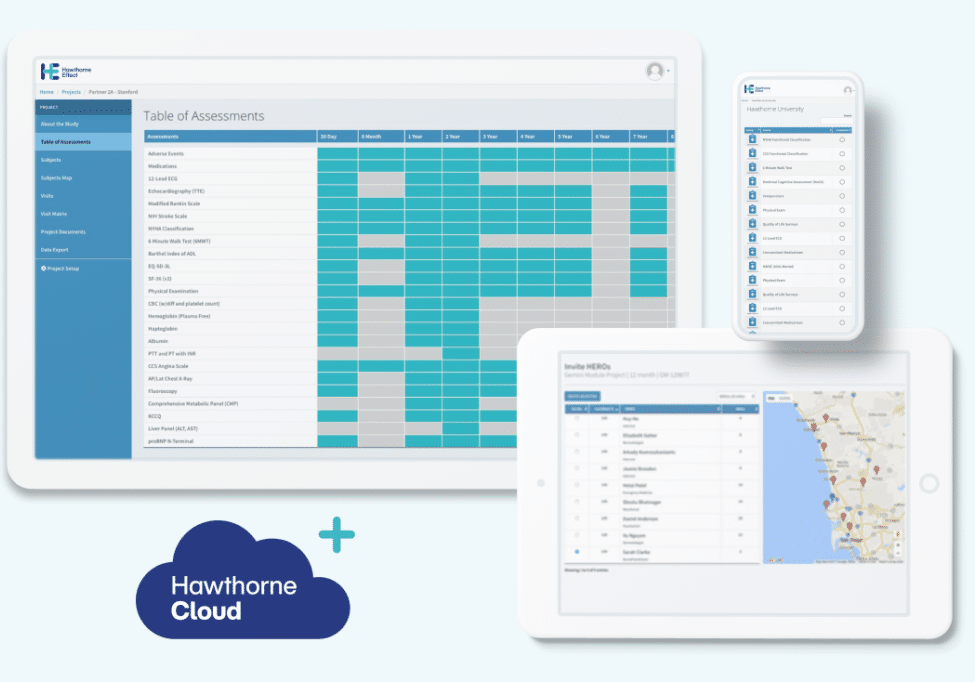The image size is (975, 682).
Task: Go to Subjects in the project sidebar
Action: (83, 160)
